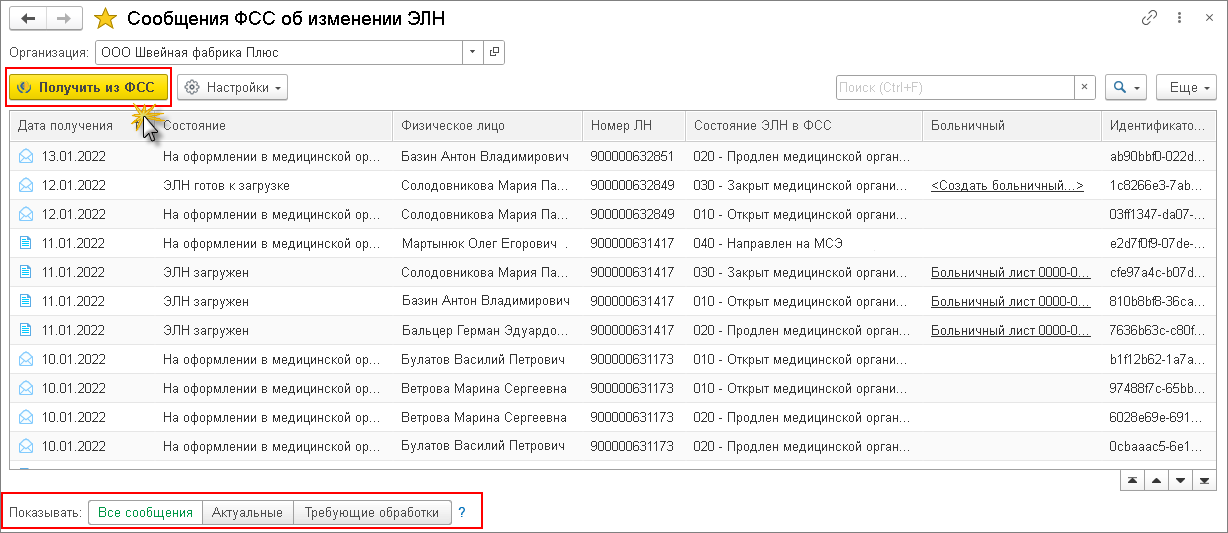Open organization form via icon next to dropdown

coord(494,52)
